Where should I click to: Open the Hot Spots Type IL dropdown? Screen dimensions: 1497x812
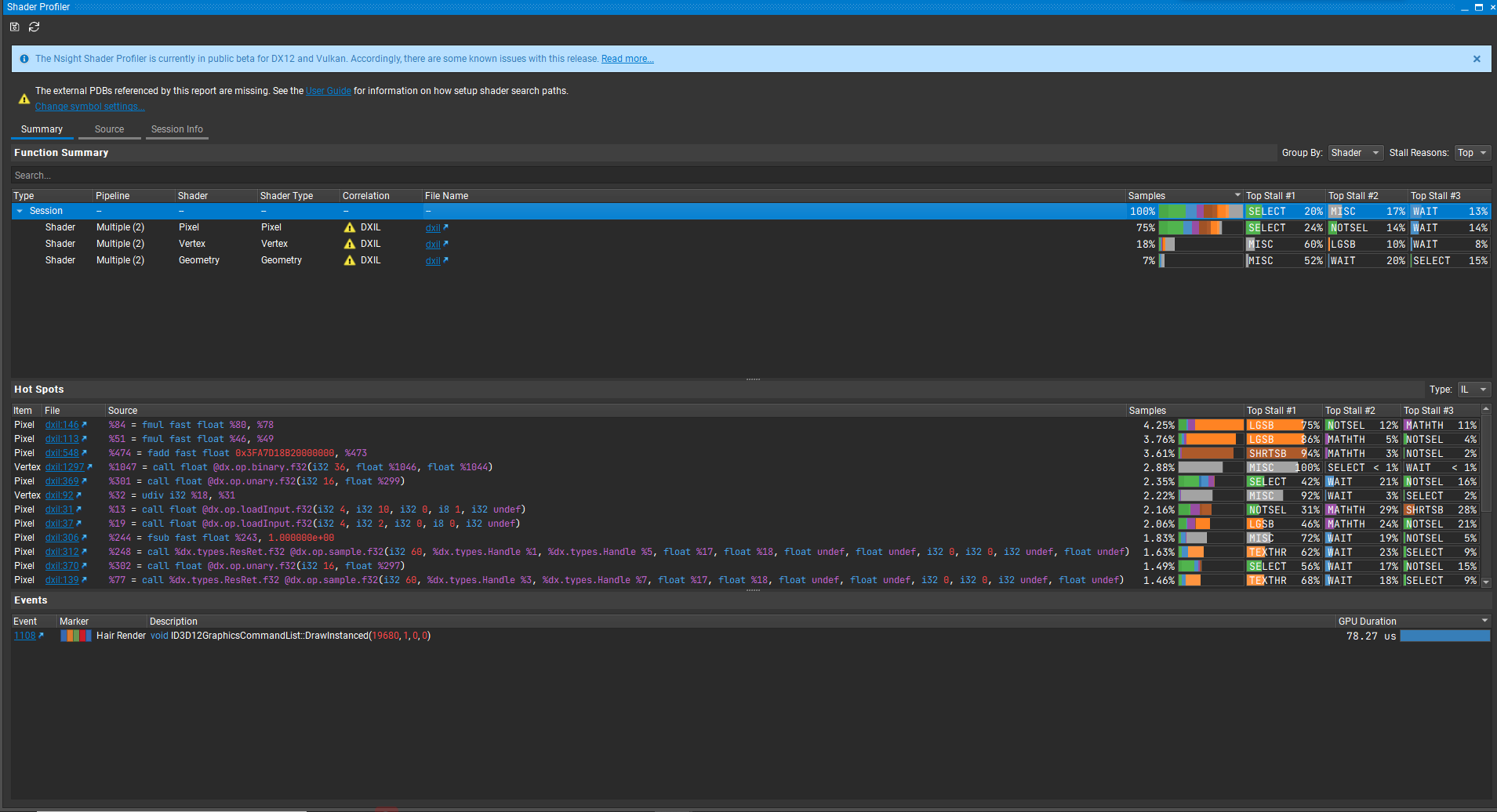point(1473,390)
